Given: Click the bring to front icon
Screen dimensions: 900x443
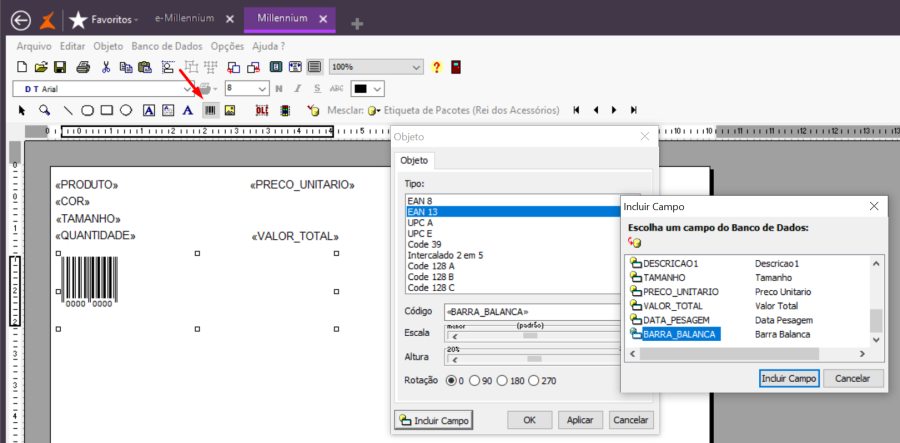Looking at the screenshot, I should pyautogui.click(x=234, y=68).
